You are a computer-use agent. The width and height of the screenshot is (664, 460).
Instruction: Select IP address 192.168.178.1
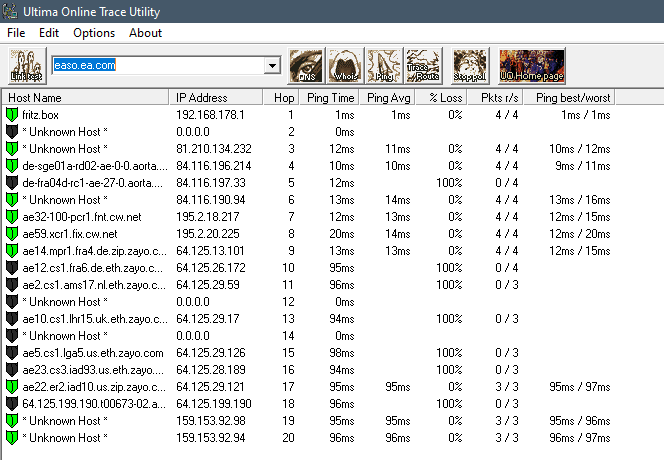click(210, 115)
